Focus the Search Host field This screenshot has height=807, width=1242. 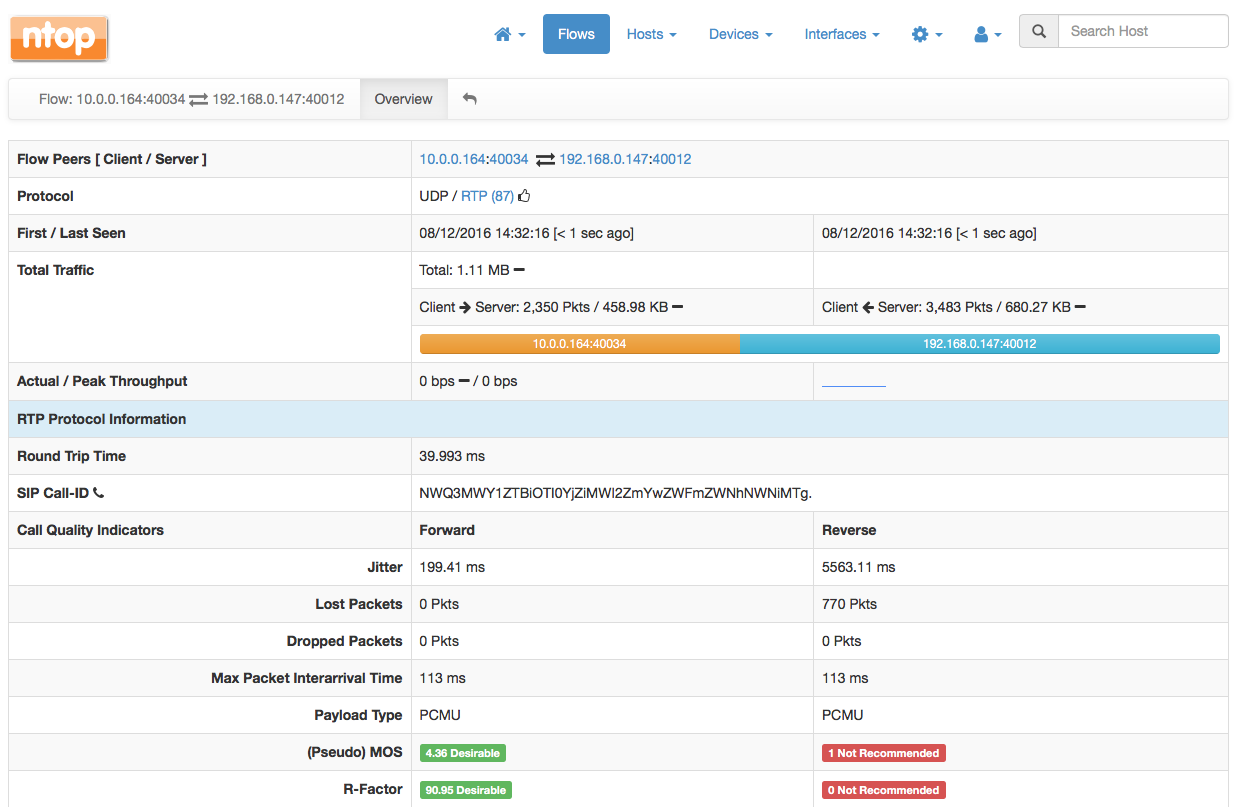pos(1143,31)
